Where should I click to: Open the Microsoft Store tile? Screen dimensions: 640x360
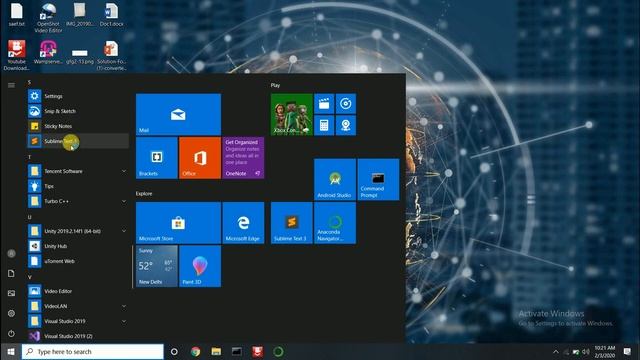(178, 223)
